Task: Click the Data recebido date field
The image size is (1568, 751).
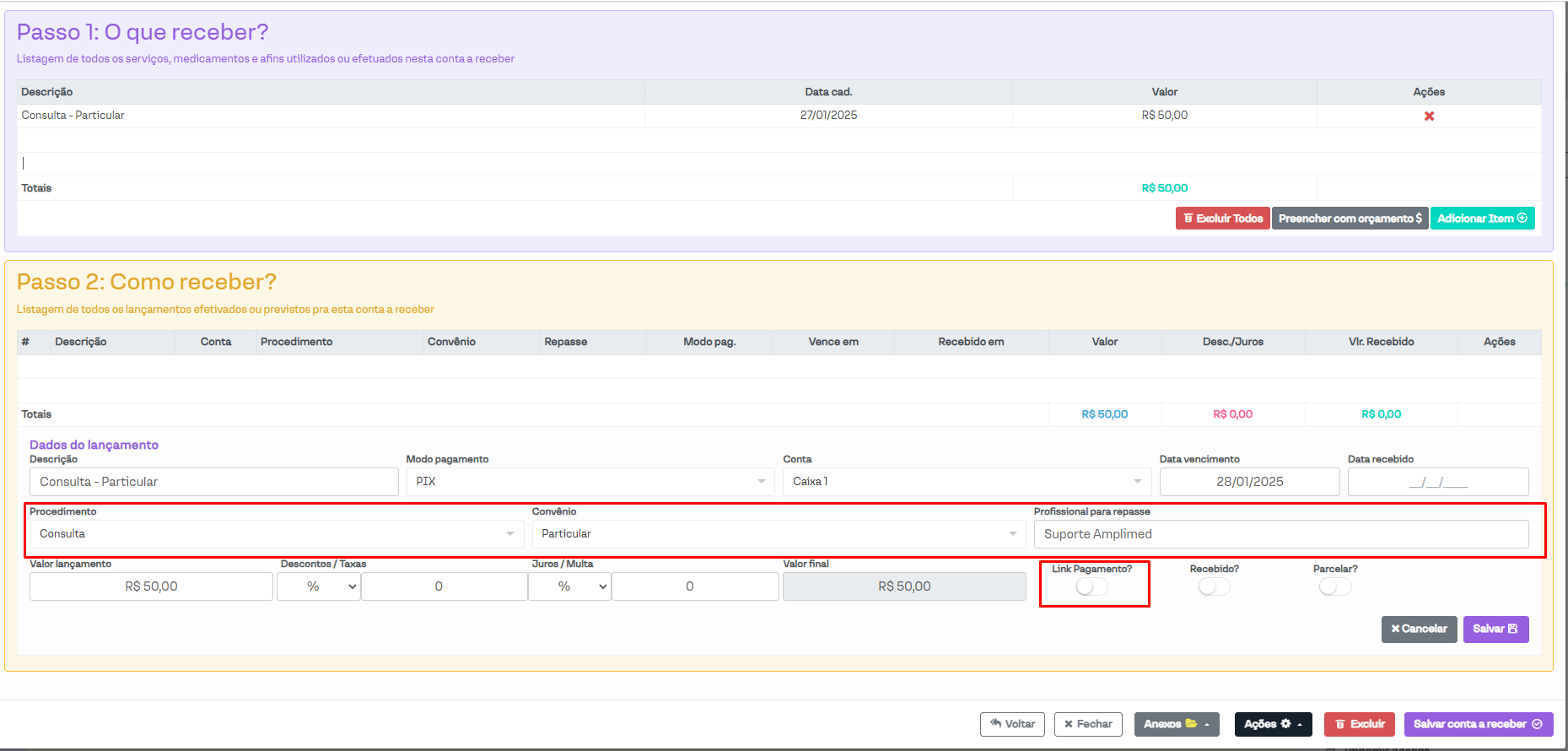Action: point(1437,482)
